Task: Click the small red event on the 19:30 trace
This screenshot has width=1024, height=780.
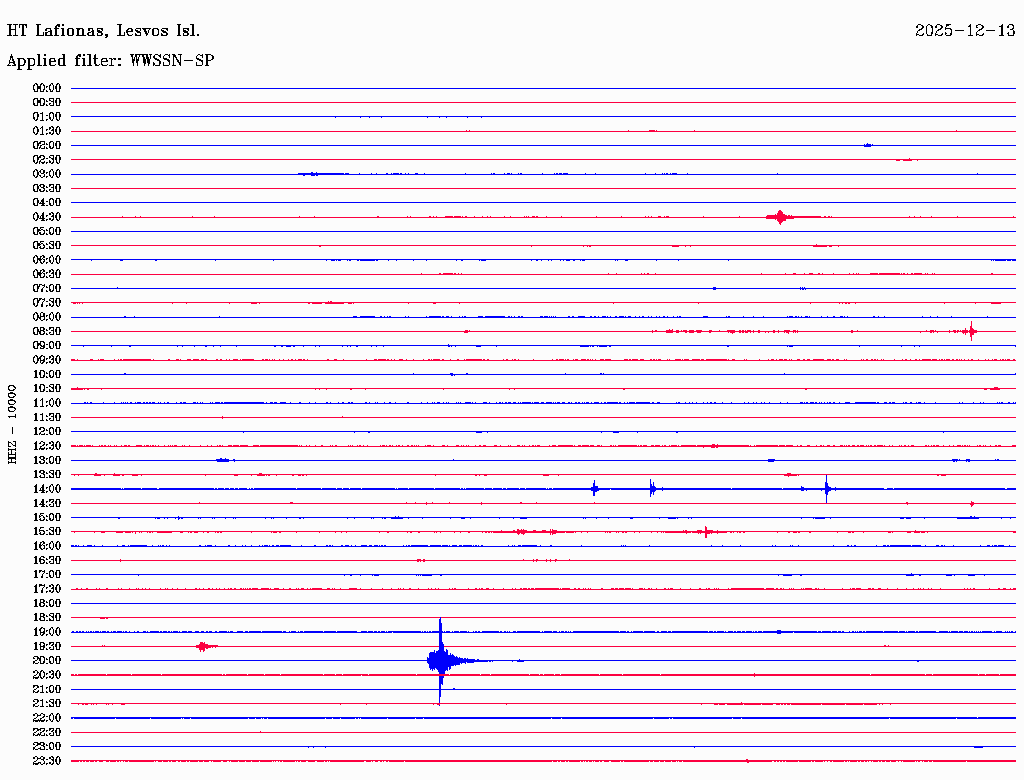Action: point(204,647)
